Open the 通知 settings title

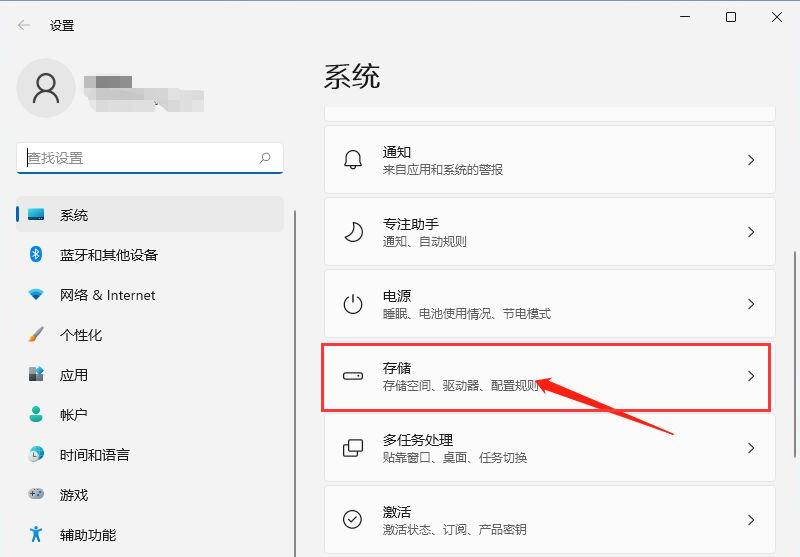pyautogui.click(x=397, y=151)
